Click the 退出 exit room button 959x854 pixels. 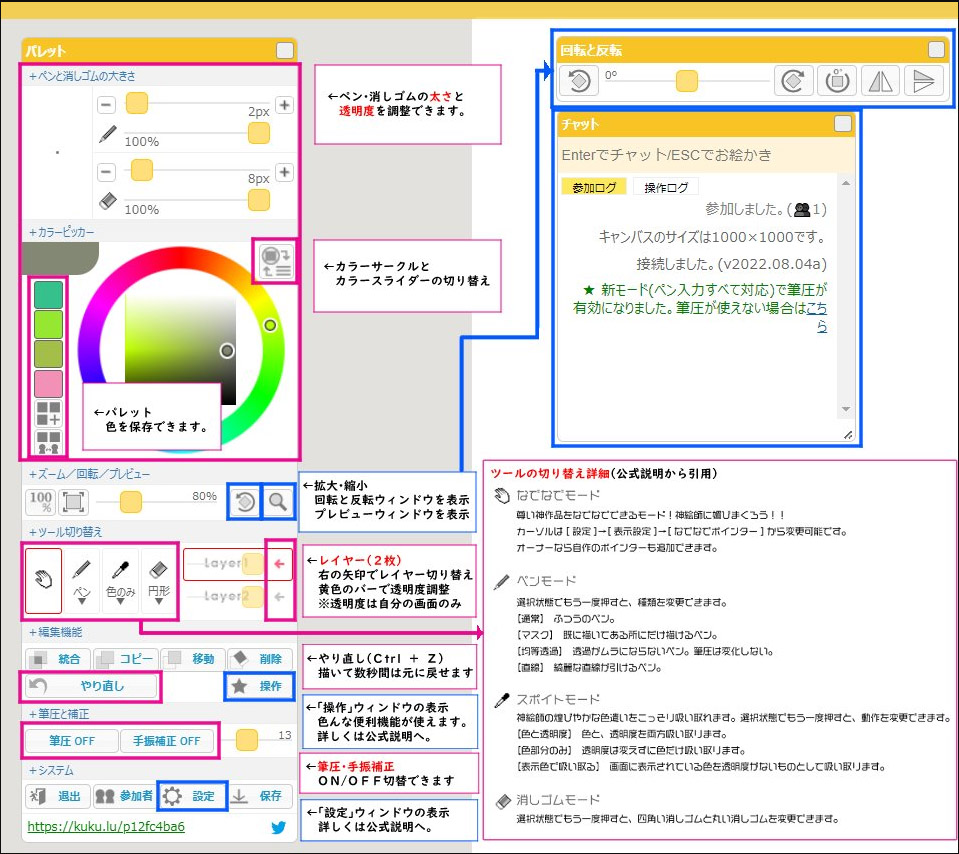pyautogui.click(x=58, y=796)
